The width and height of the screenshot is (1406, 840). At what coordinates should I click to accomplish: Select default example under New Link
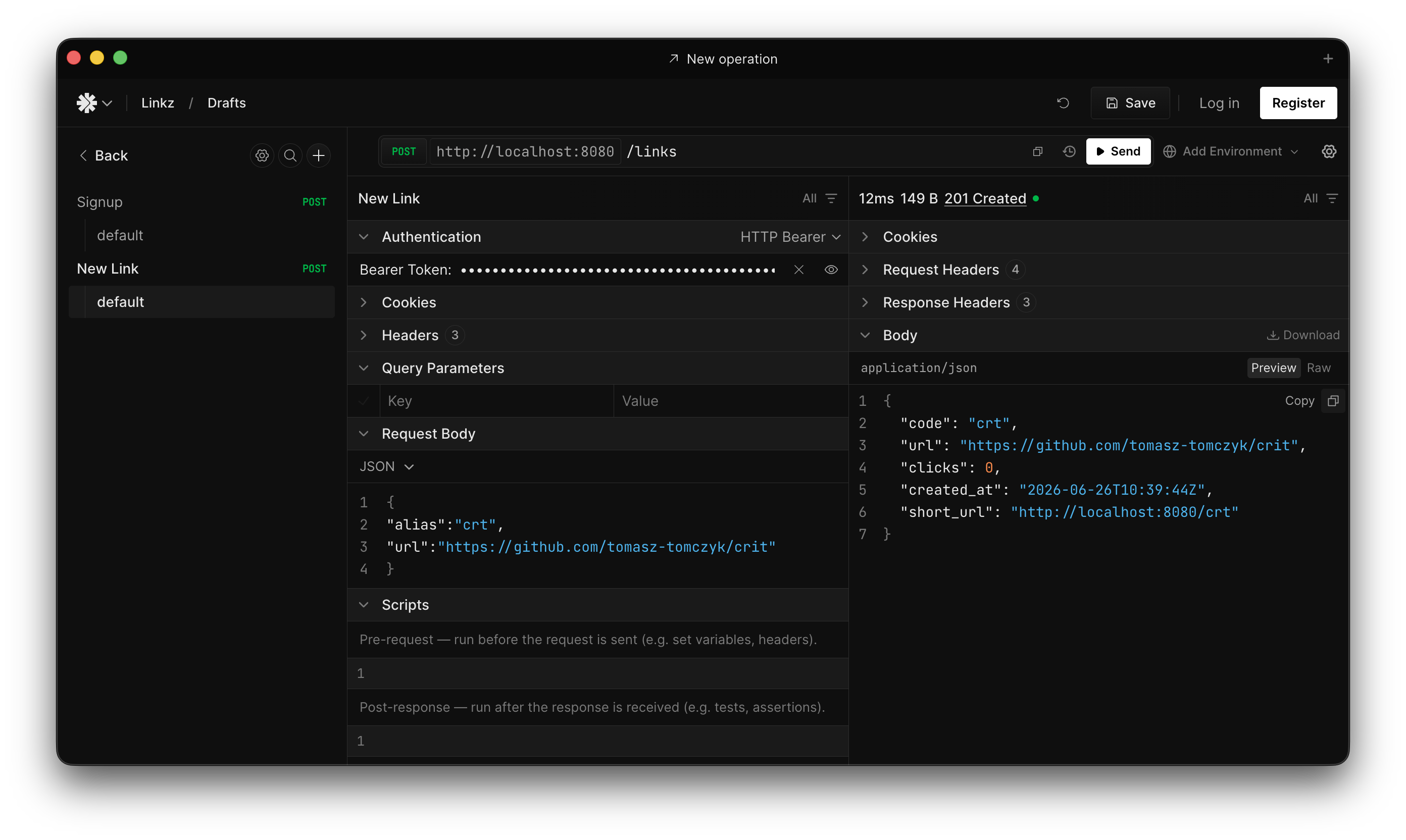click(x=202, y=302)
